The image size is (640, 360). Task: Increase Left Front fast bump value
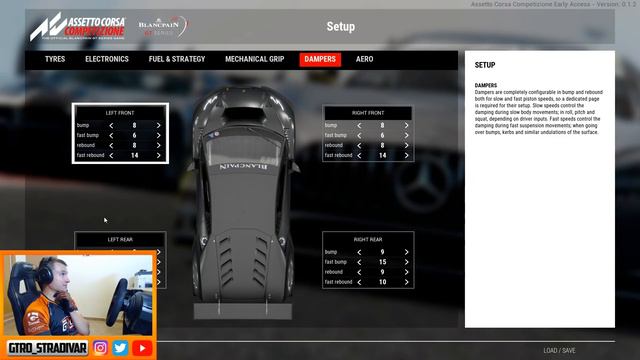[158, 136]
